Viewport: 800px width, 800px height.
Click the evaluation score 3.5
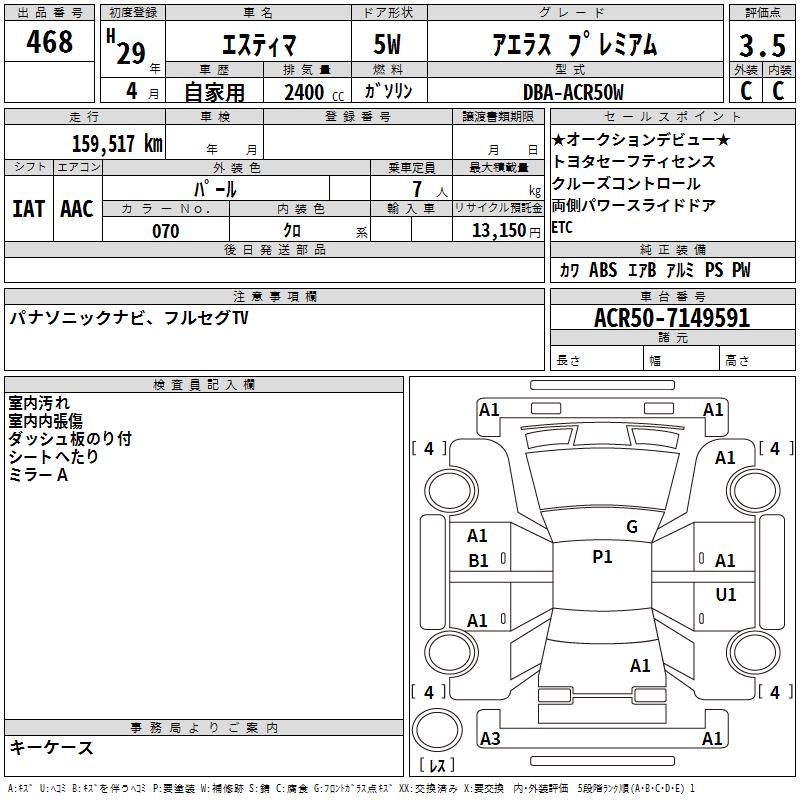pos(762,45)
